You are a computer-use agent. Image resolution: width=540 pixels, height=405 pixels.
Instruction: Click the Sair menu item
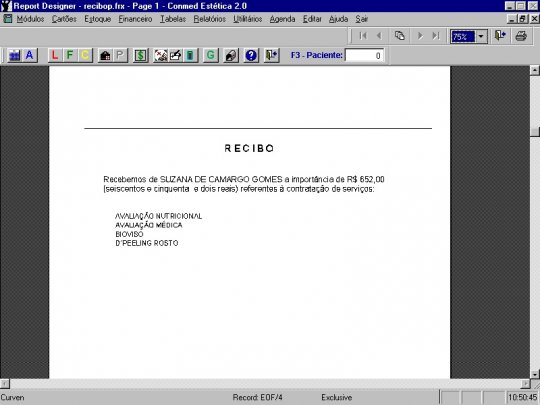362,19
